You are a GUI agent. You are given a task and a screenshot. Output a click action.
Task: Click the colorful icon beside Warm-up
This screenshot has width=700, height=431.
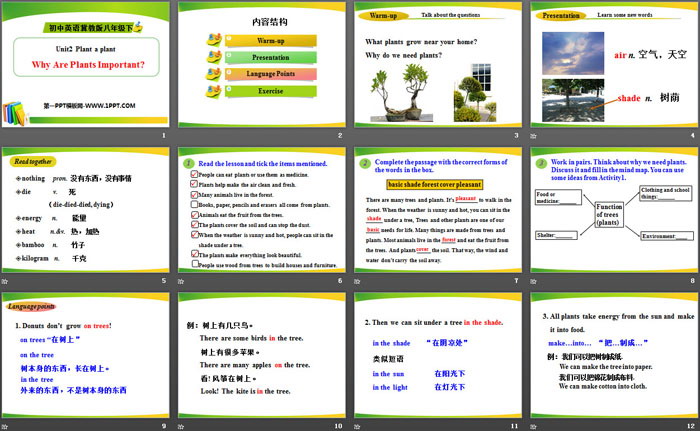pos(214,41)
